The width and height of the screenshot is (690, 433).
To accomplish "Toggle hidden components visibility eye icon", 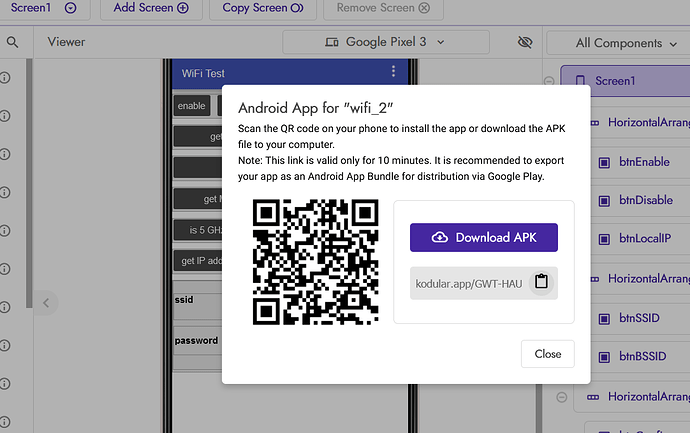I will point(525,42).
